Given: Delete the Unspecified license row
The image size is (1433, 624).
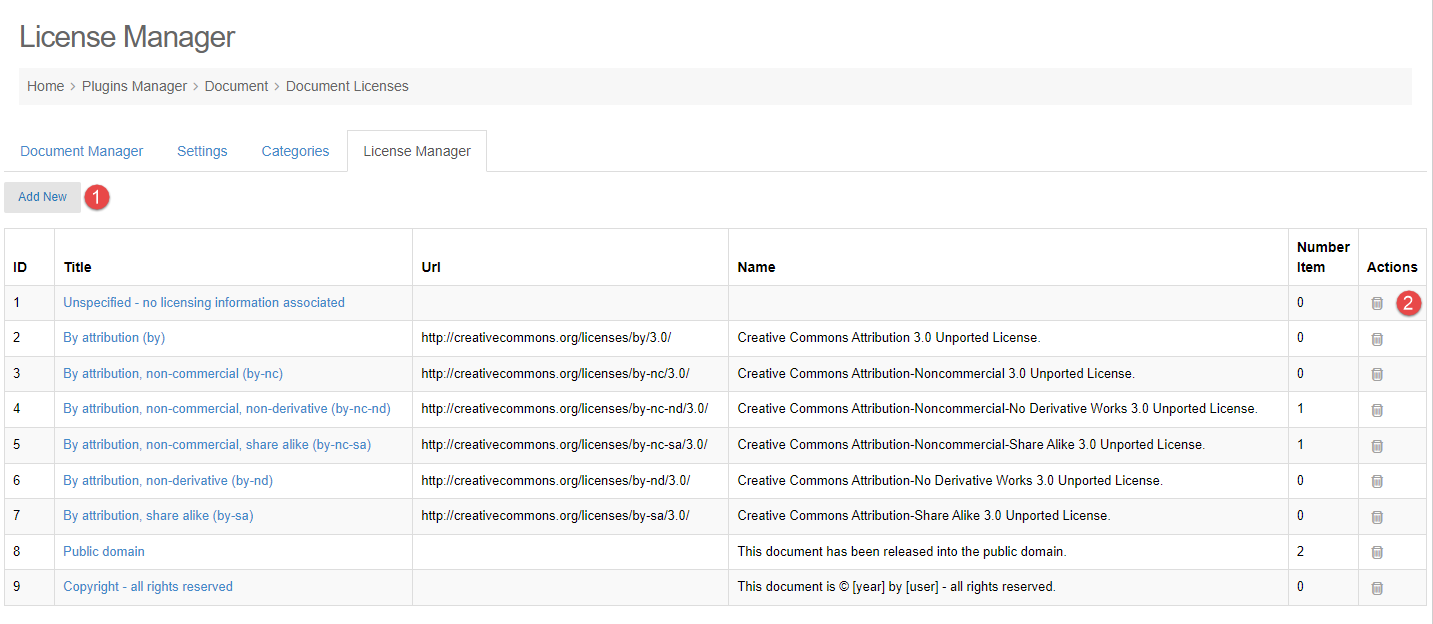Looking at the screenshot, I should tap(1377, 303).
